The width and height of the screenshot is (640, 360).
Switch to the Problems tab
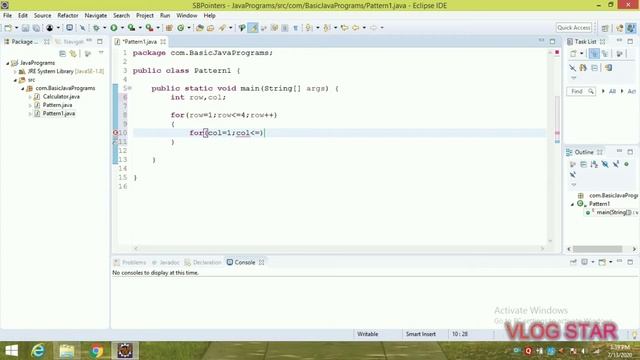(x=130, y=262)
